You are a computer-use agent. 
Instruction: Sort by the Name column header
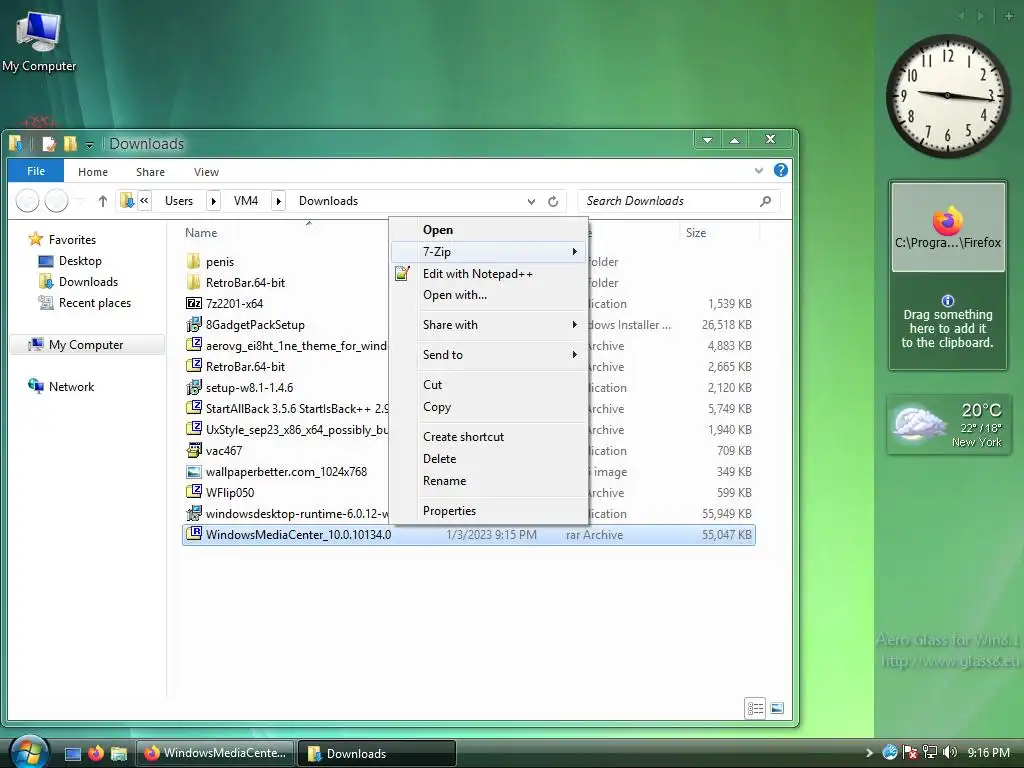[201, 232]
